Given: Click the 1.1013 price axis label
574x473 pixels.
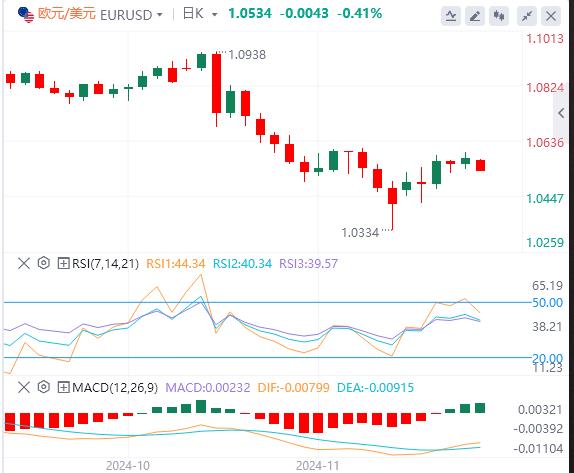Looking at the screenshot, I should pos(545,38).
